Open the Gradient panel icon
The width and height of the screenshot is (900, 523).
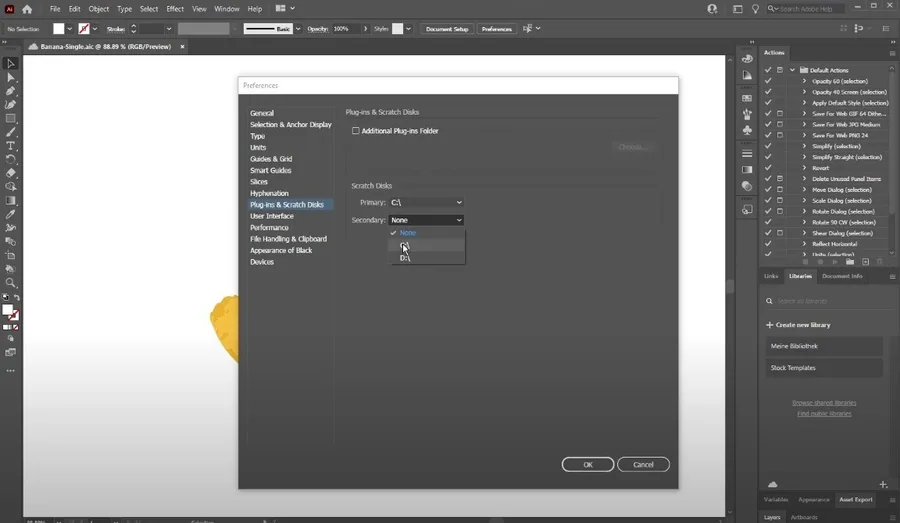(747, 169)
